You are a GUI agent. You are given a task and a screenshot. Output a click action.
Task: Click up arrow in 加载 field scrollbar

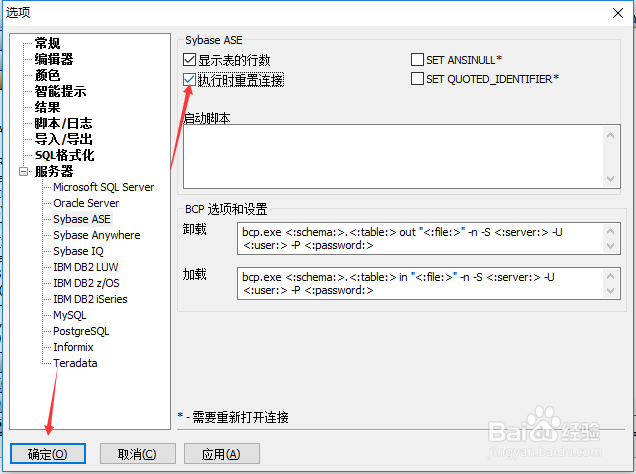tap(610, 277)
